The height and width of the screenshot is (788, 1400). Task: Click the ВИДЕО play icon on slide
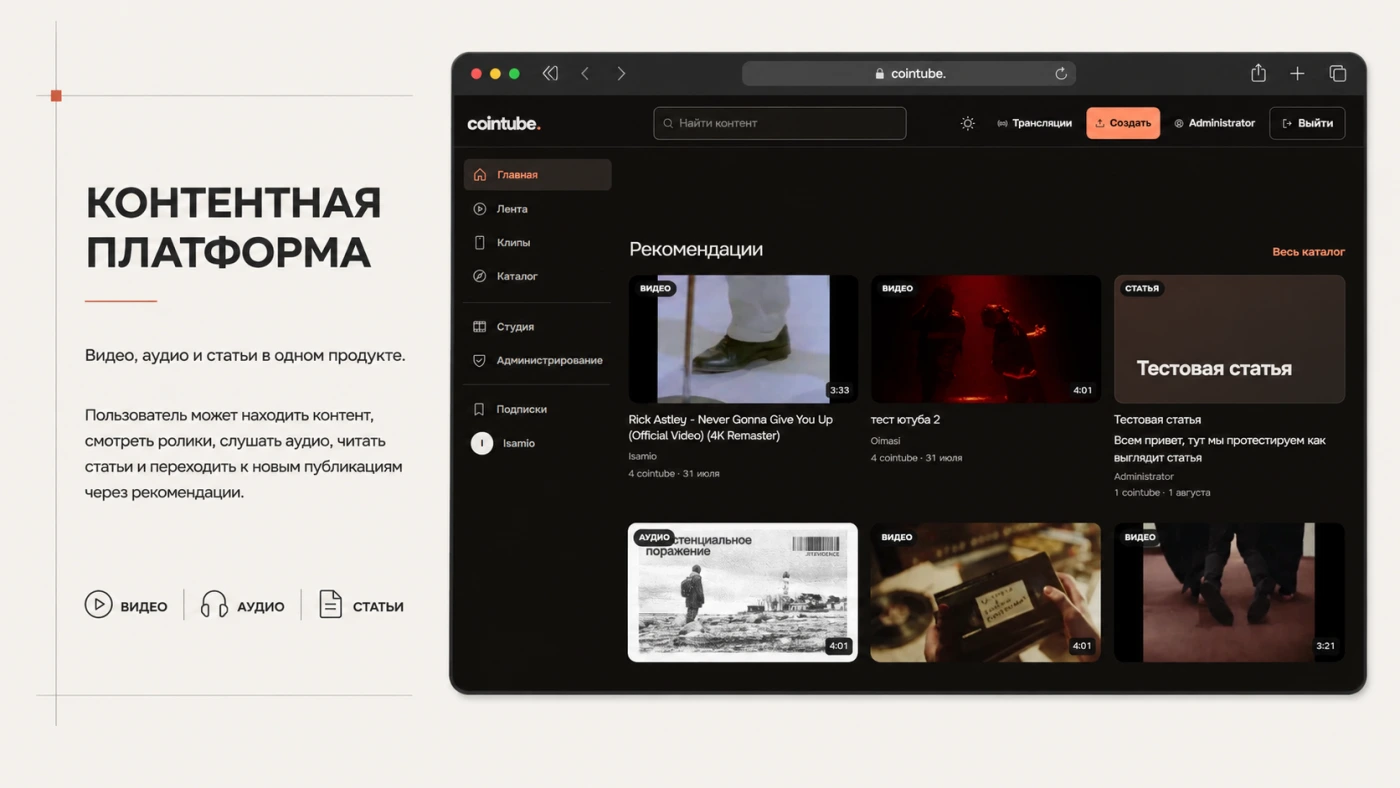(x=98, y=604)
